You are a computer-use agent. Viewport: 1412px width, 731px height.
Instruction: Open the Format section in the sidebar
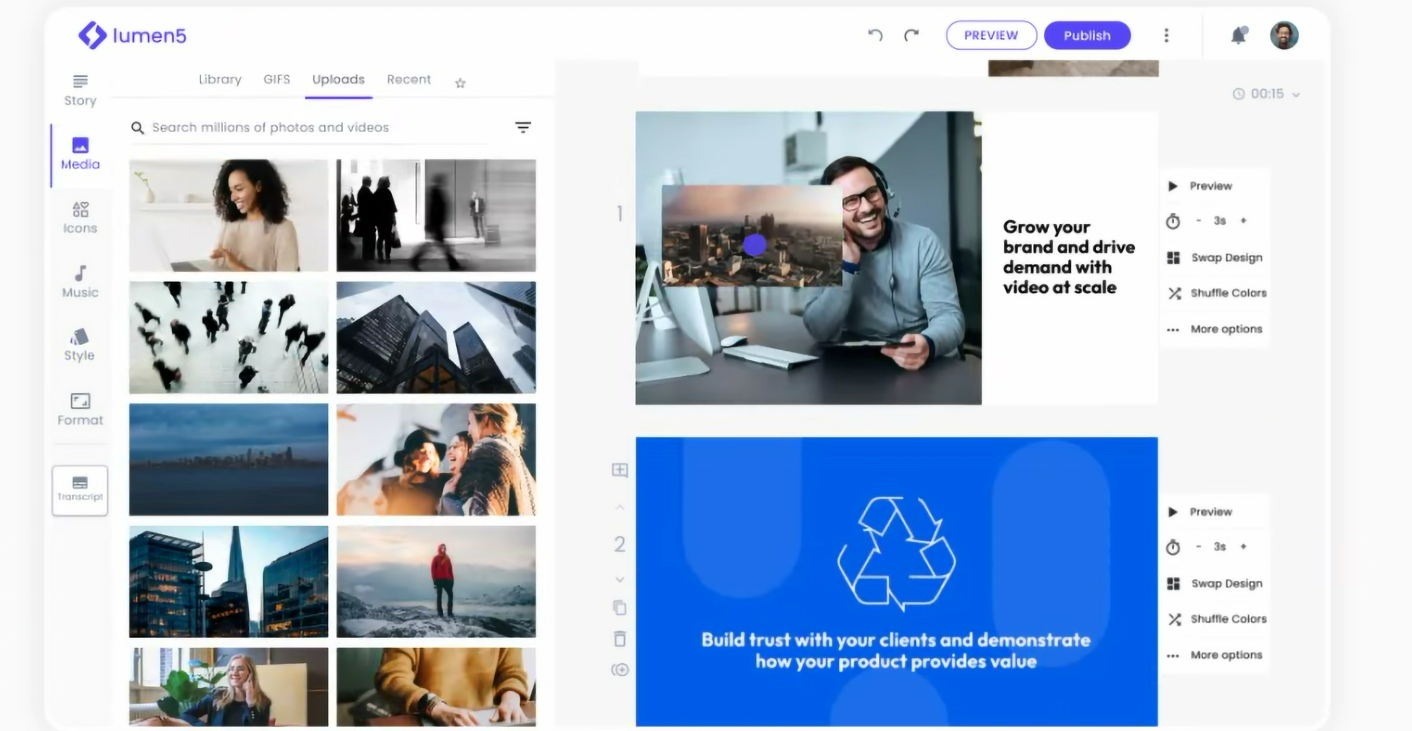coord(80,409)
